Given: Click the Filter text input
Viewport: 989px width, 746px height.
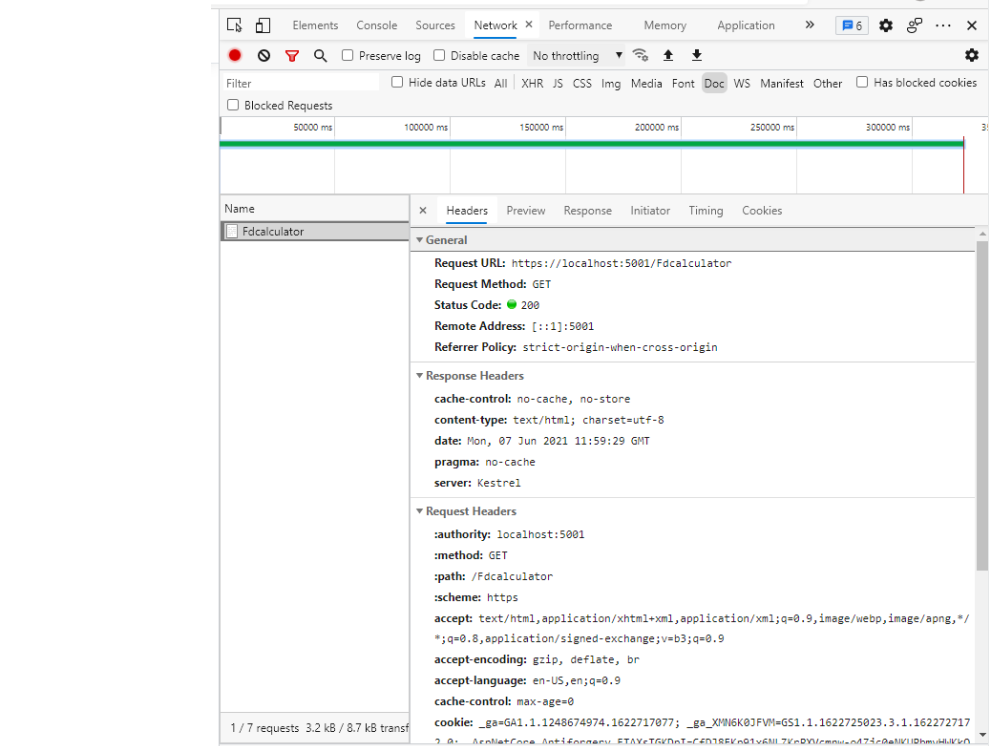Looking at the screenshot, I should pos(300,83).
